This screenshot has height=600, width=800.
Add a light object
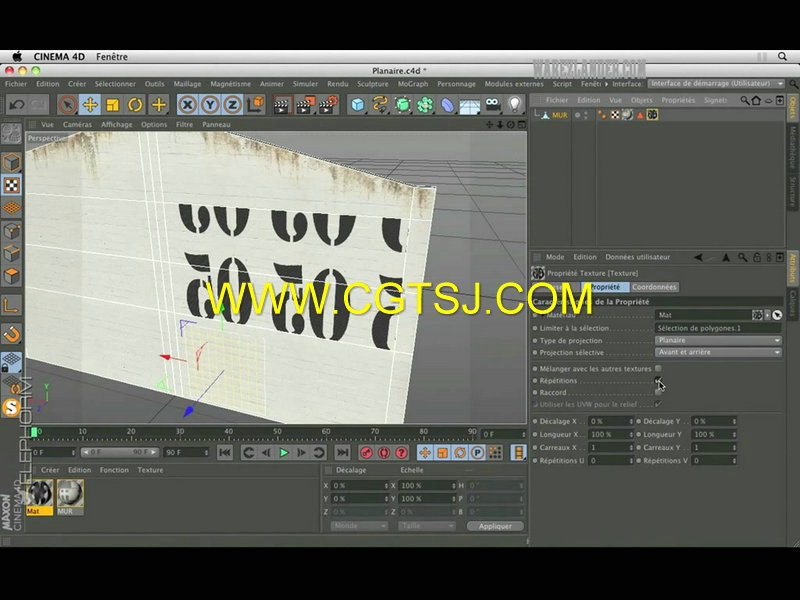click(x=515, y=105)
